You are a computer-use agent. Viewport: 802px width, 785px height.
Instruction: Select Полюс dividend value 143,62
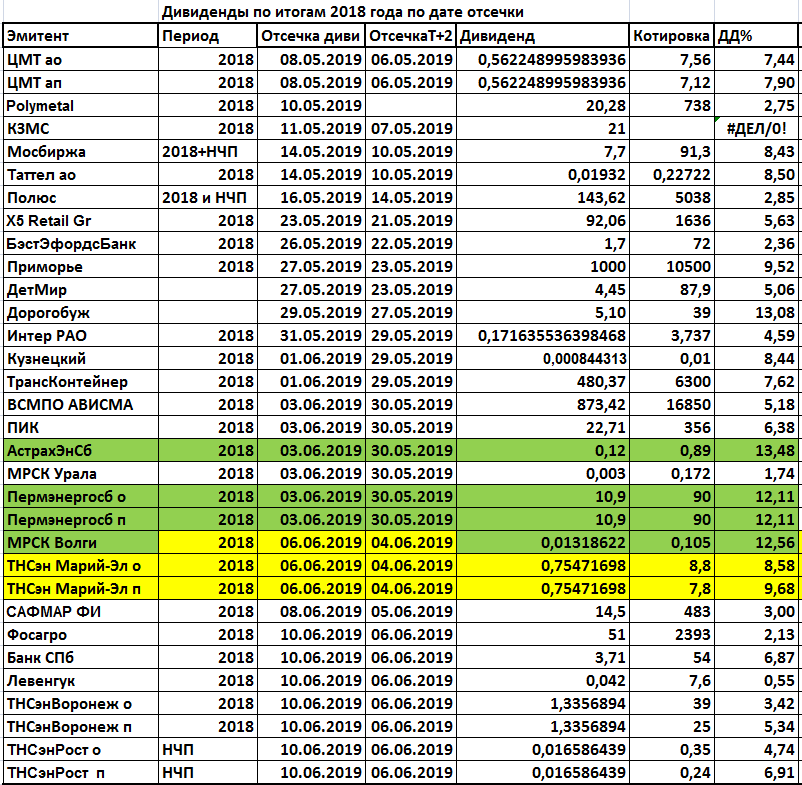pyautogui.click(x=542, y=197)
